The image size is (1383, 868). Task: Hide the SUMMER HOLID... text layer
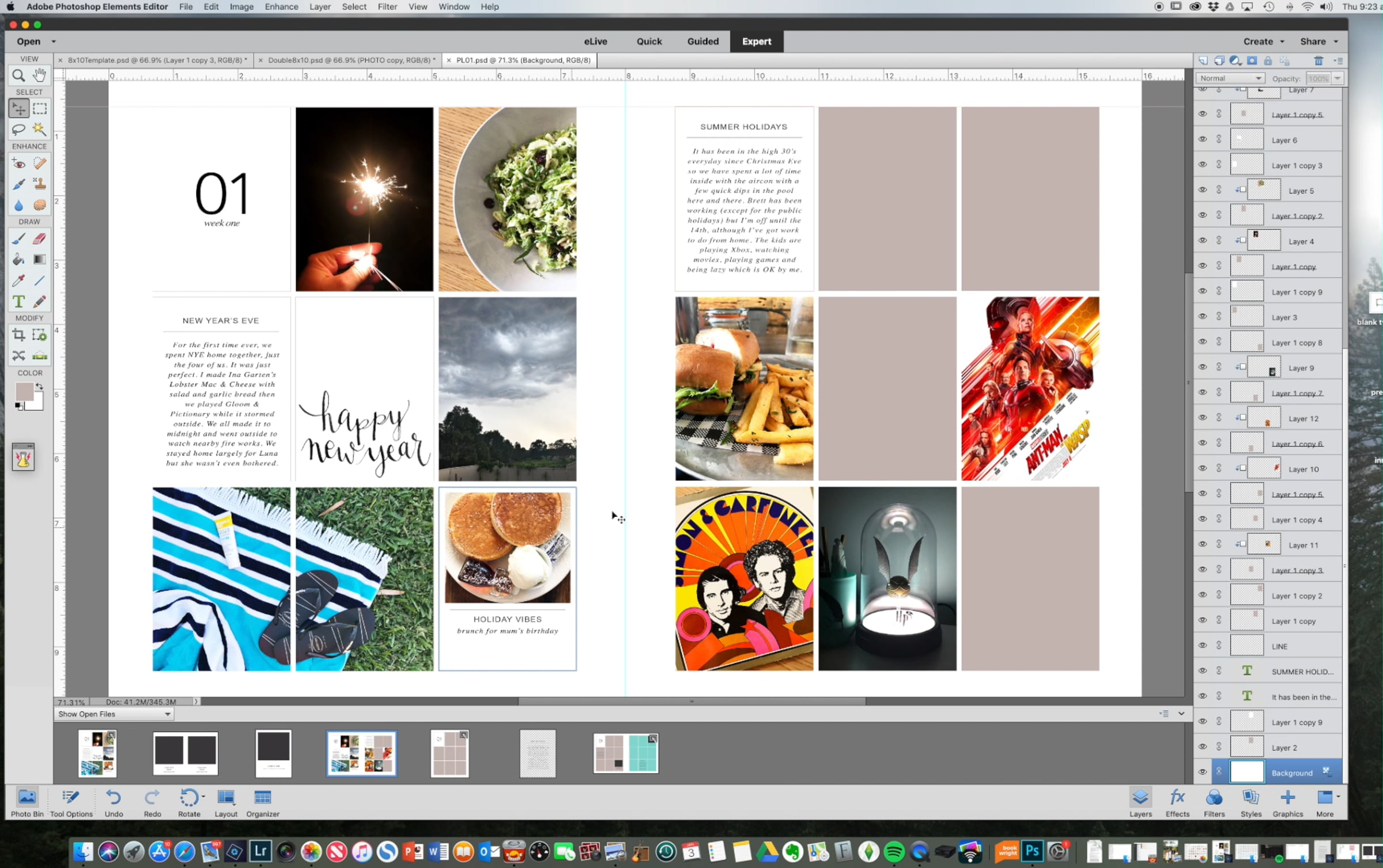point(1203,671)
